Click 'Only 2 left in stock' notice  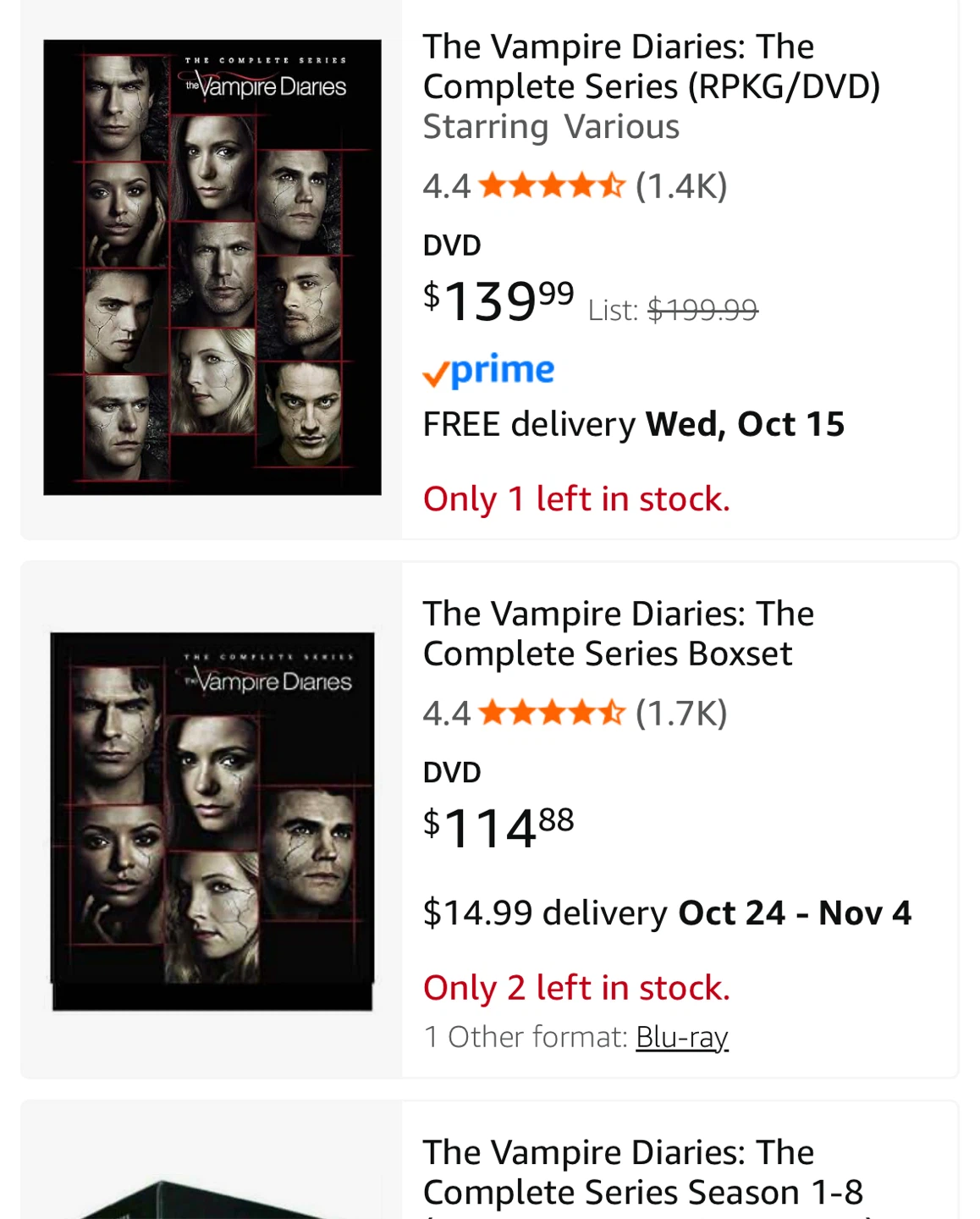(575, 987)
